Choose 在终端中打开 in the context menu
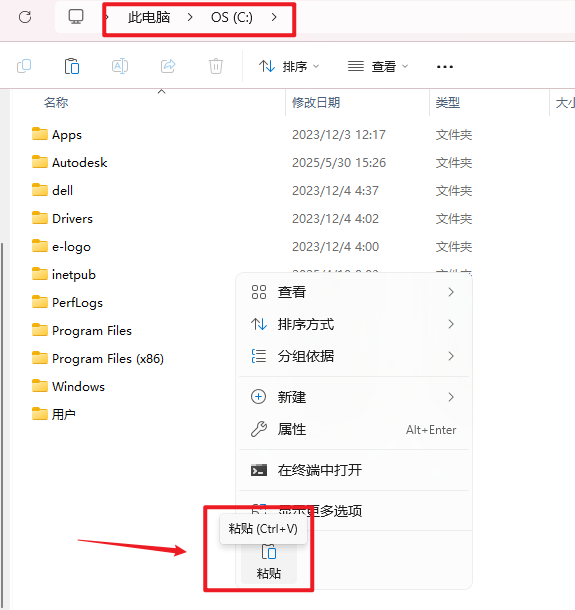575x610 pixels. click(354, 470)
